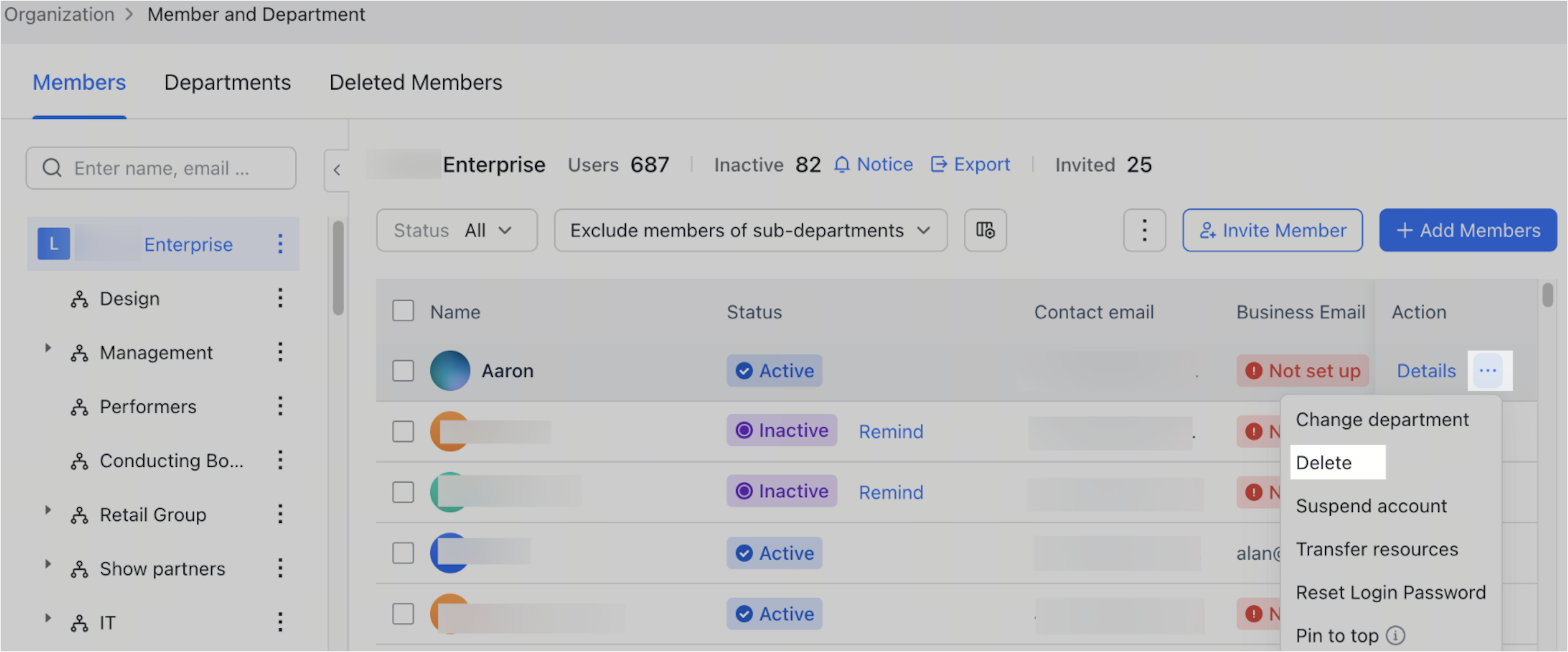Choose Delete from the context menu
Viewport: 1568px width, 652px height.
(x=1324, y=462)
